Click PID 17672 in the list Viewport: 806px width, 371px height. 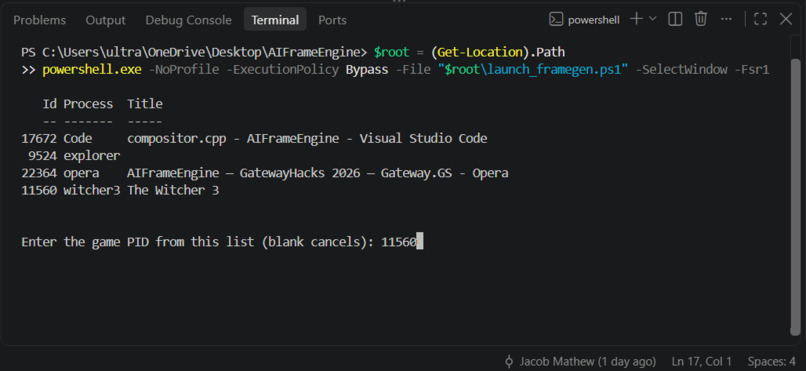coord(39,139)
